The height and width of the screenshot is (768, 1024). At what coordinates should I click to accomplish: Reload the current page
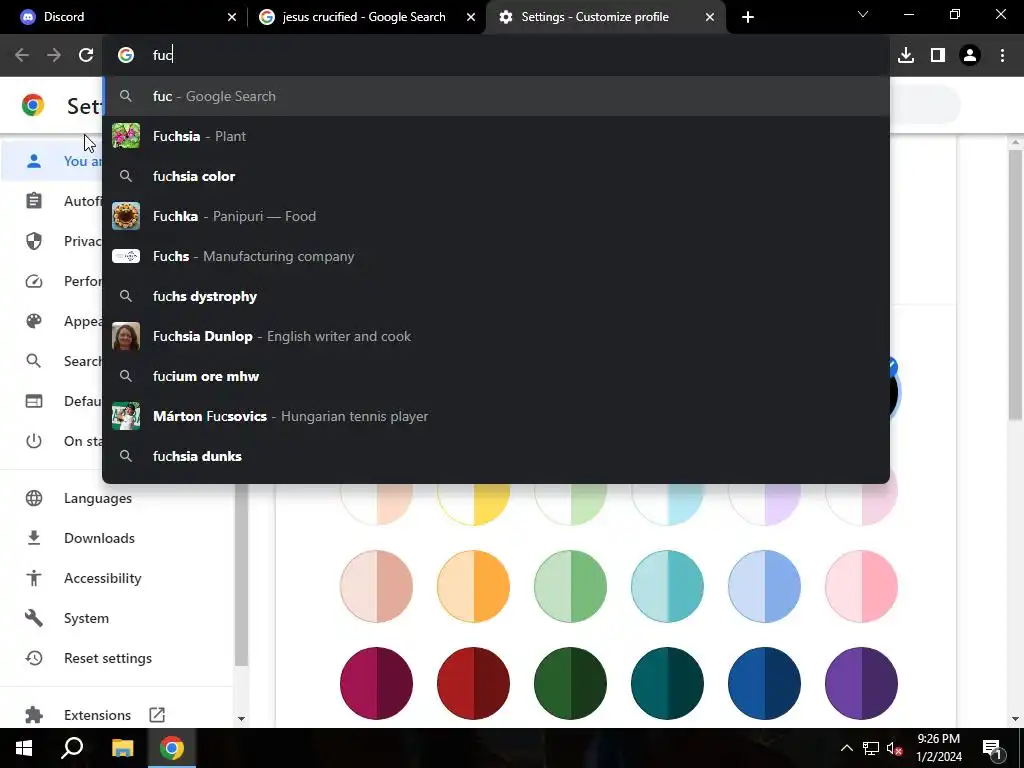click(86, 56)
